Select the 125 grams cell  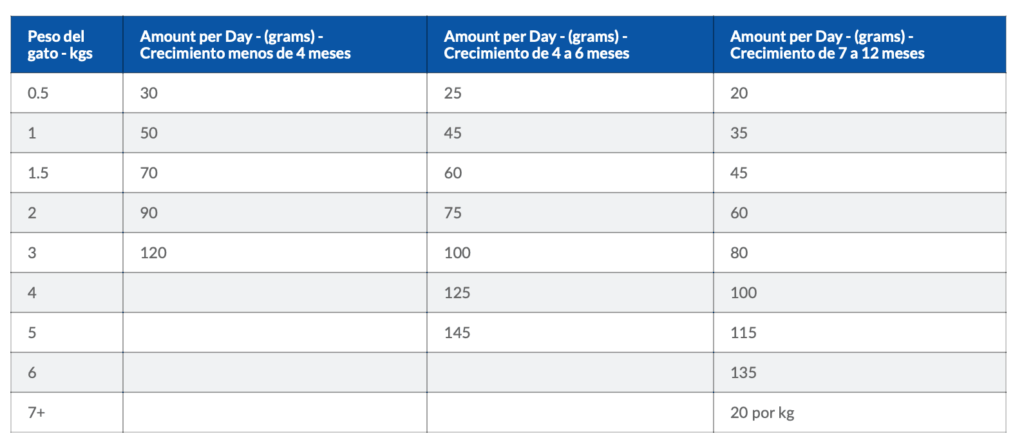pyautogui.click(x=570, y=292)
